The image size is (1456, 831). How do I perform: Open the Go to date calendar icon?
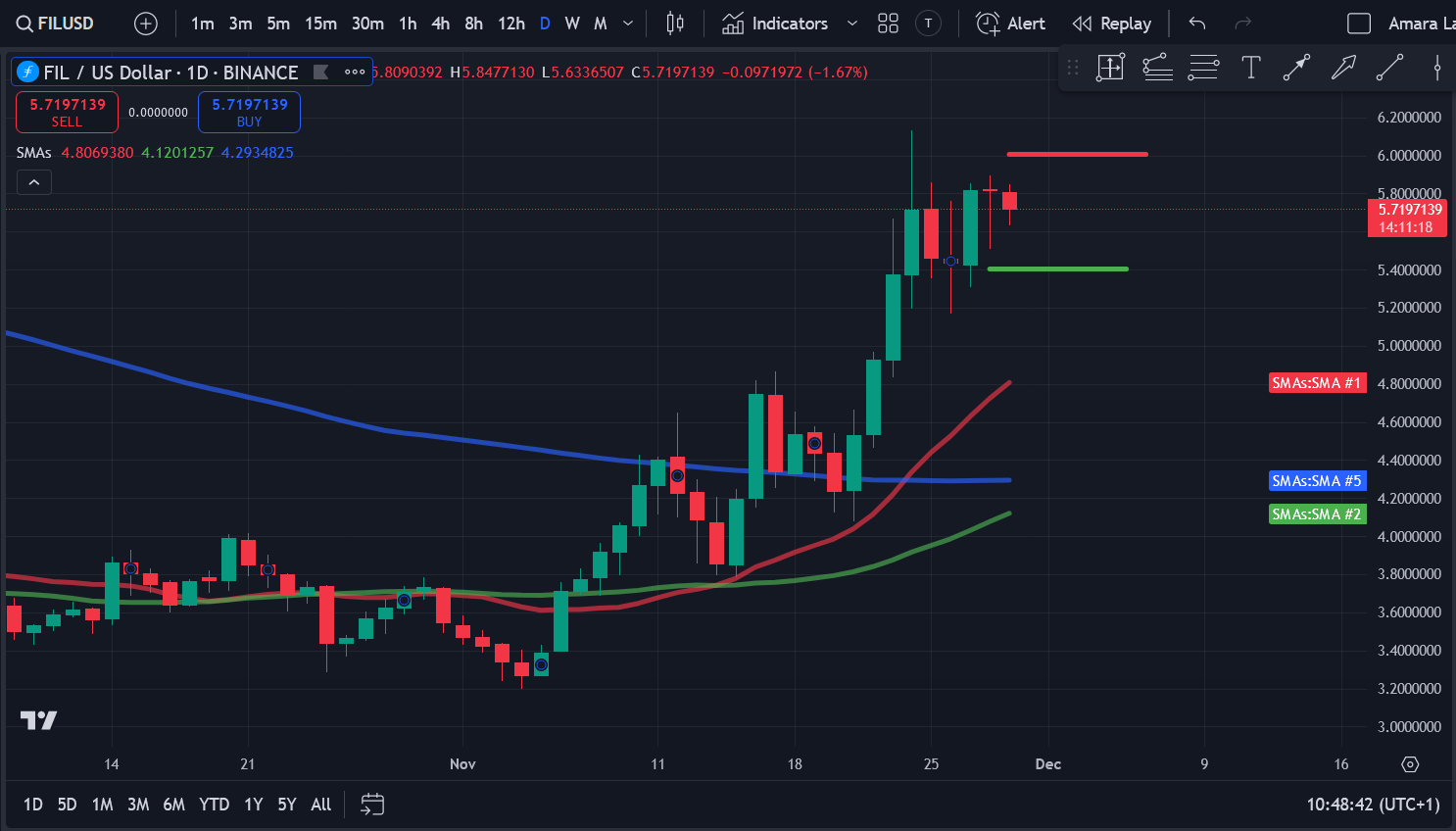pyautogui.click(x=372, y=805)
